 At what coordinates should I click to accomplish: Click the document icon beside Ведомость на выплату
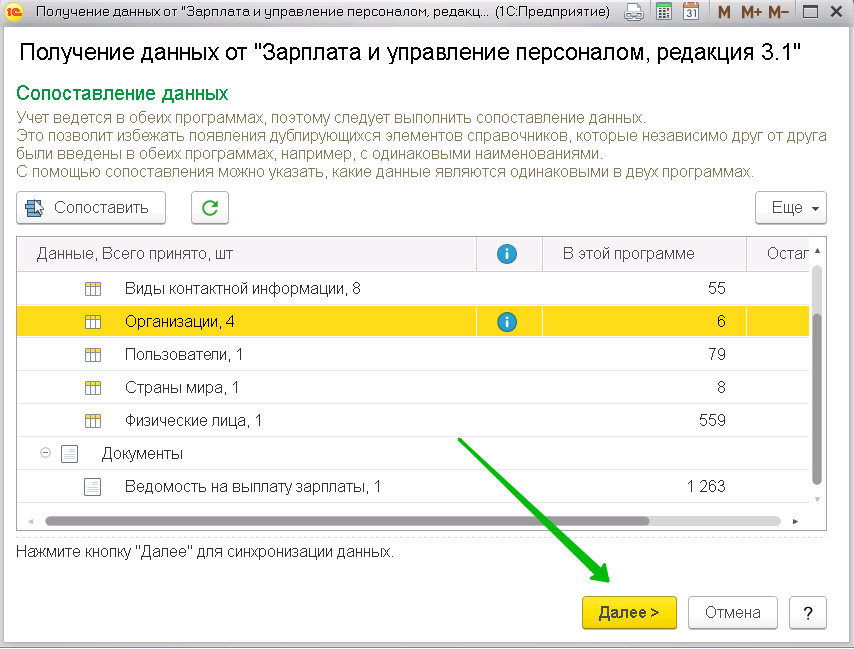pos(93,486)
